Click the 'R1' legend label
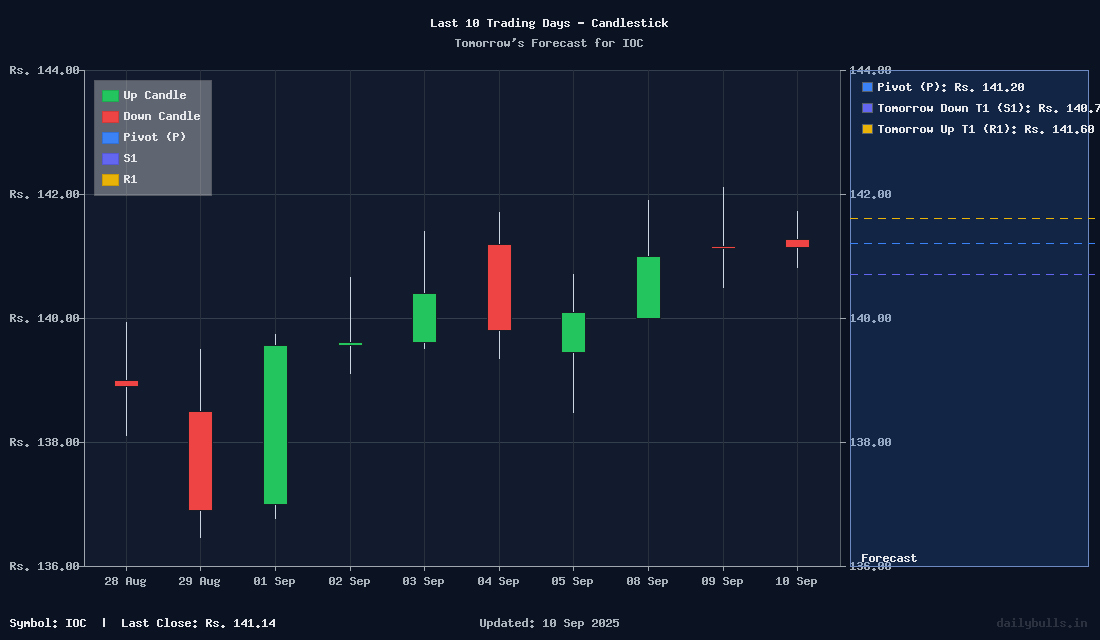The image size is (1100, 640). pos(130,180)
